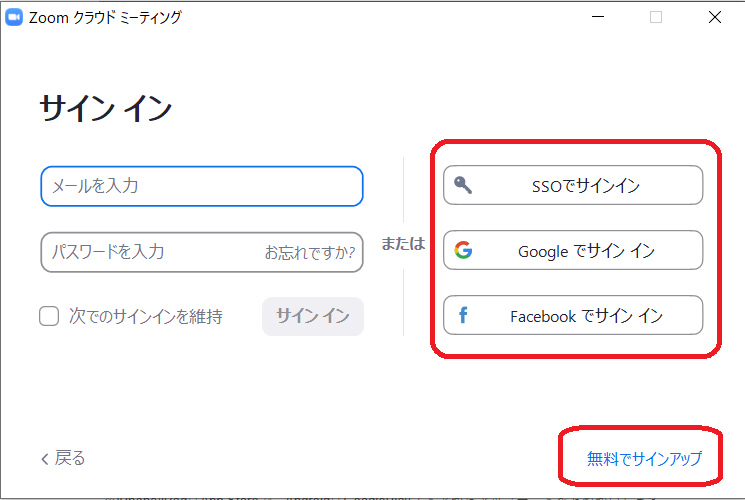The width and height of the screenshot is (745, 500).
Task: Click the key icon for SSO
Action: pos(462,185)
